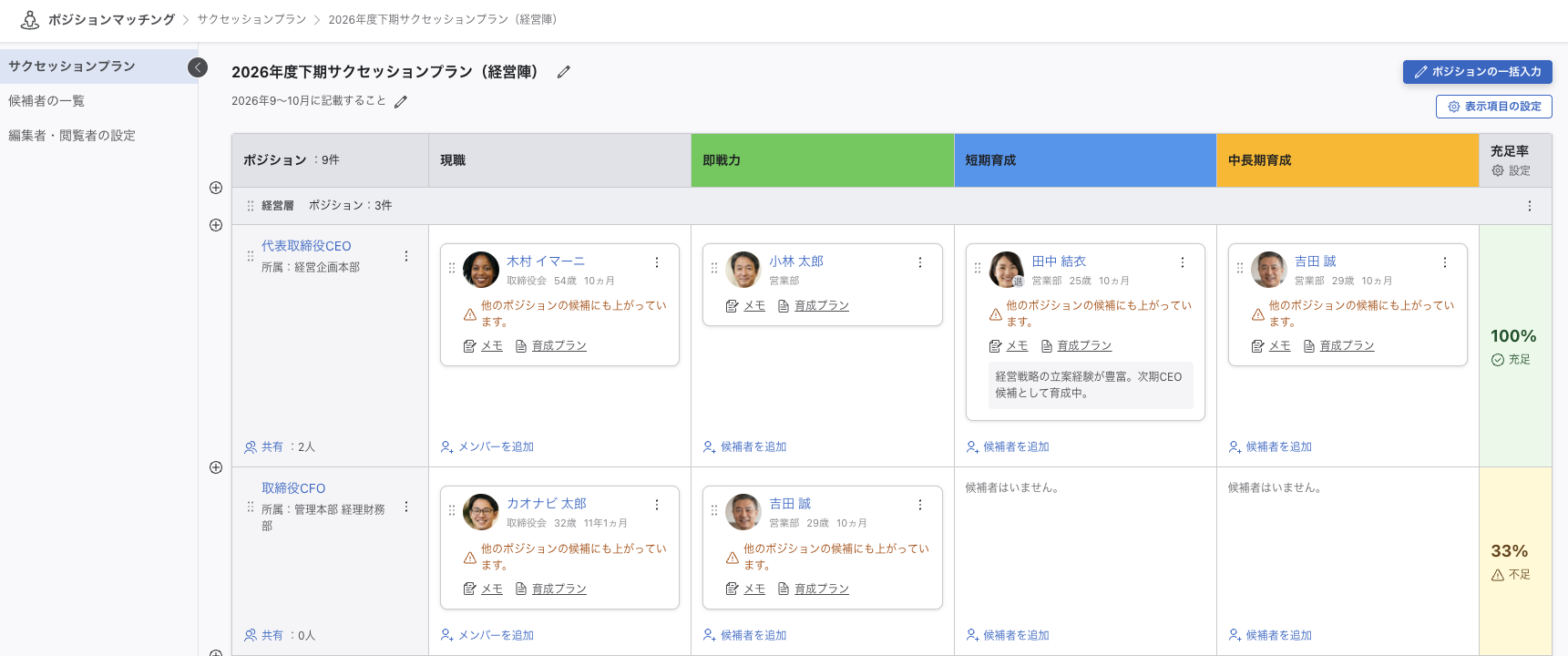Open options menu on カオナビ 太郎 card

[x=657, y=505]
